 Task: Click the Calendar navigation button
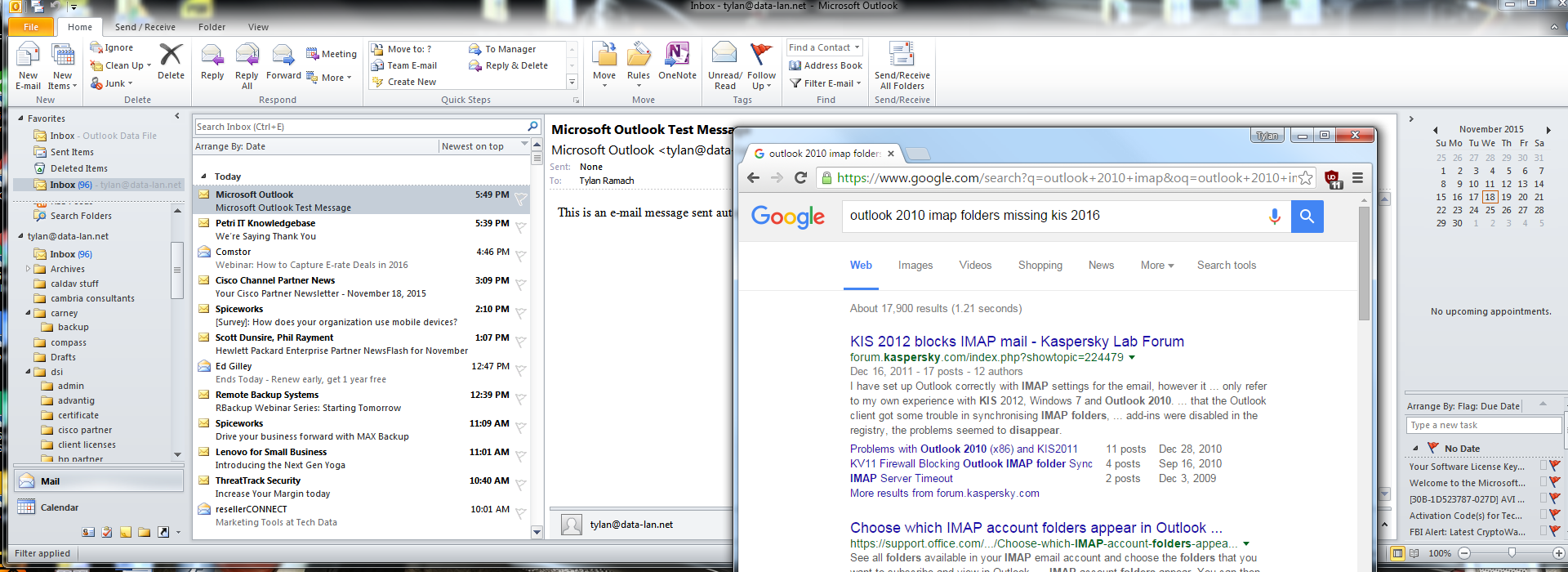pyautogui.click(x=59, y=507)
